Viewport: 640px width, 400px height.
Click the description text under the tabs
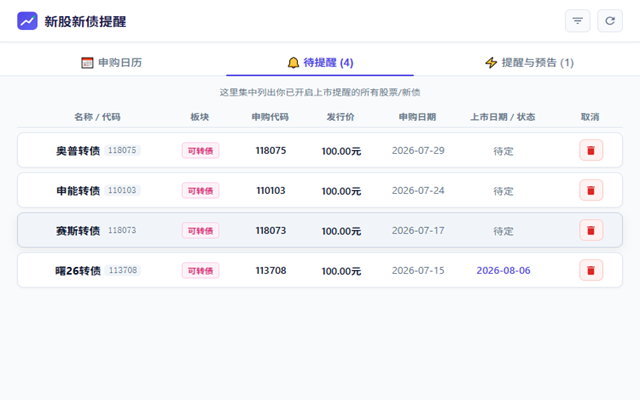click(x=320, y=92)
